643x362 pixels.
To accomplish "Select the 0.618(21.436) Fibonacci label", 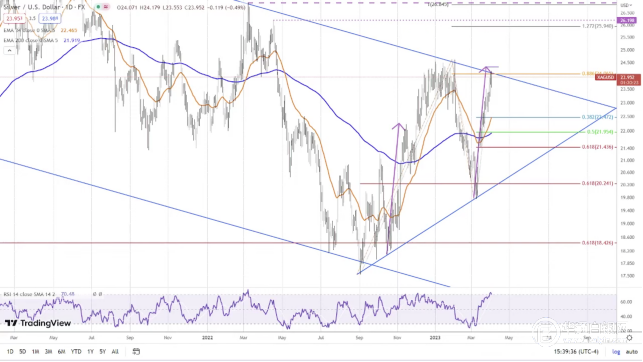I will pyautogui.click(x=597, y=147).
